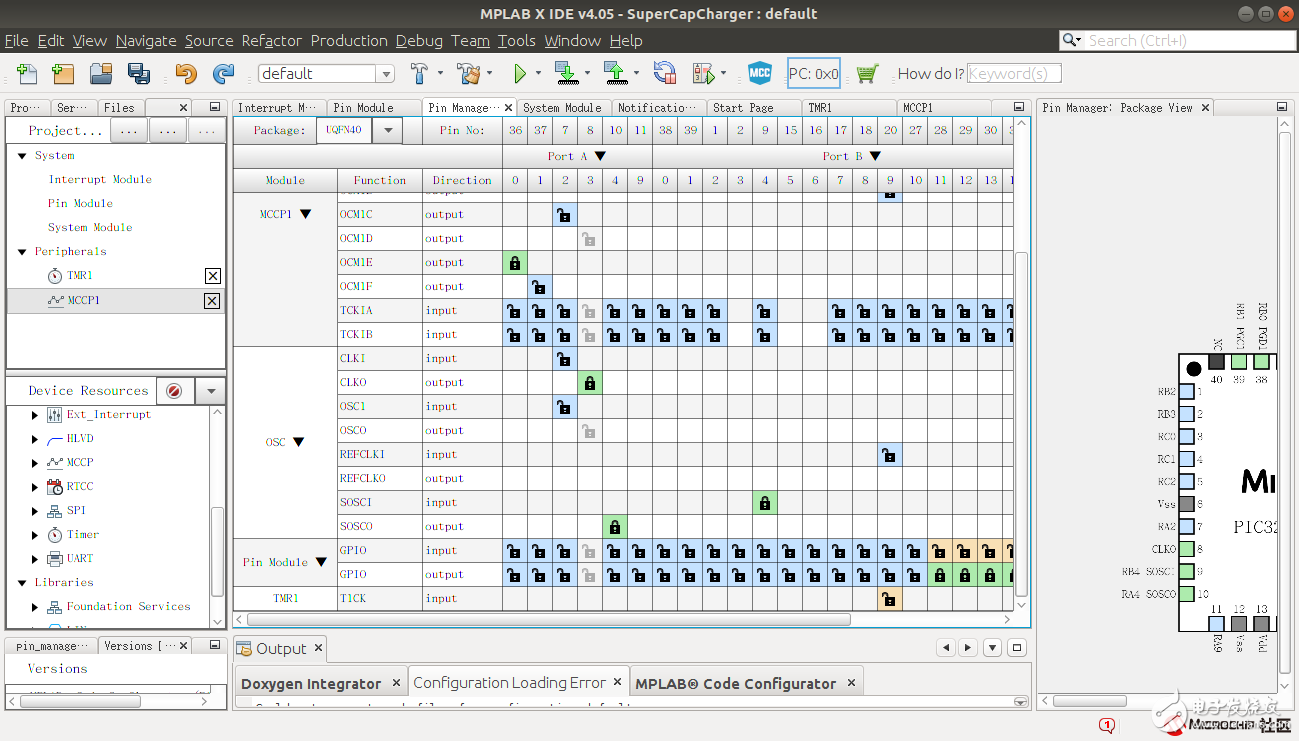Remove TMR1 peripheral with its X box

point(212,276)
